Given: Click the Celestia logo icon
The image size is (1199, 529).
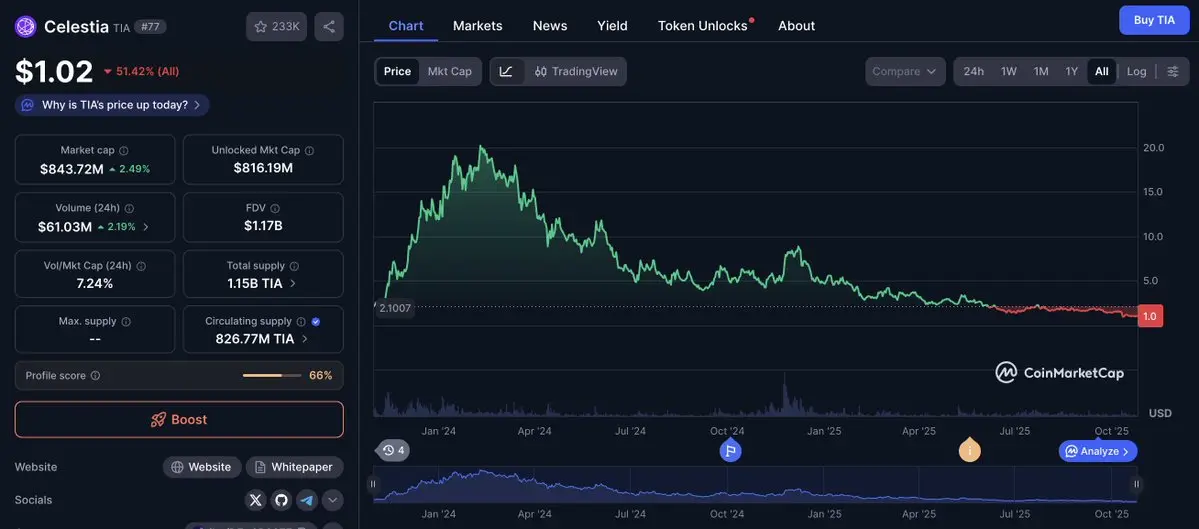Looking at the screenshot, I should (x=26, y=27).
